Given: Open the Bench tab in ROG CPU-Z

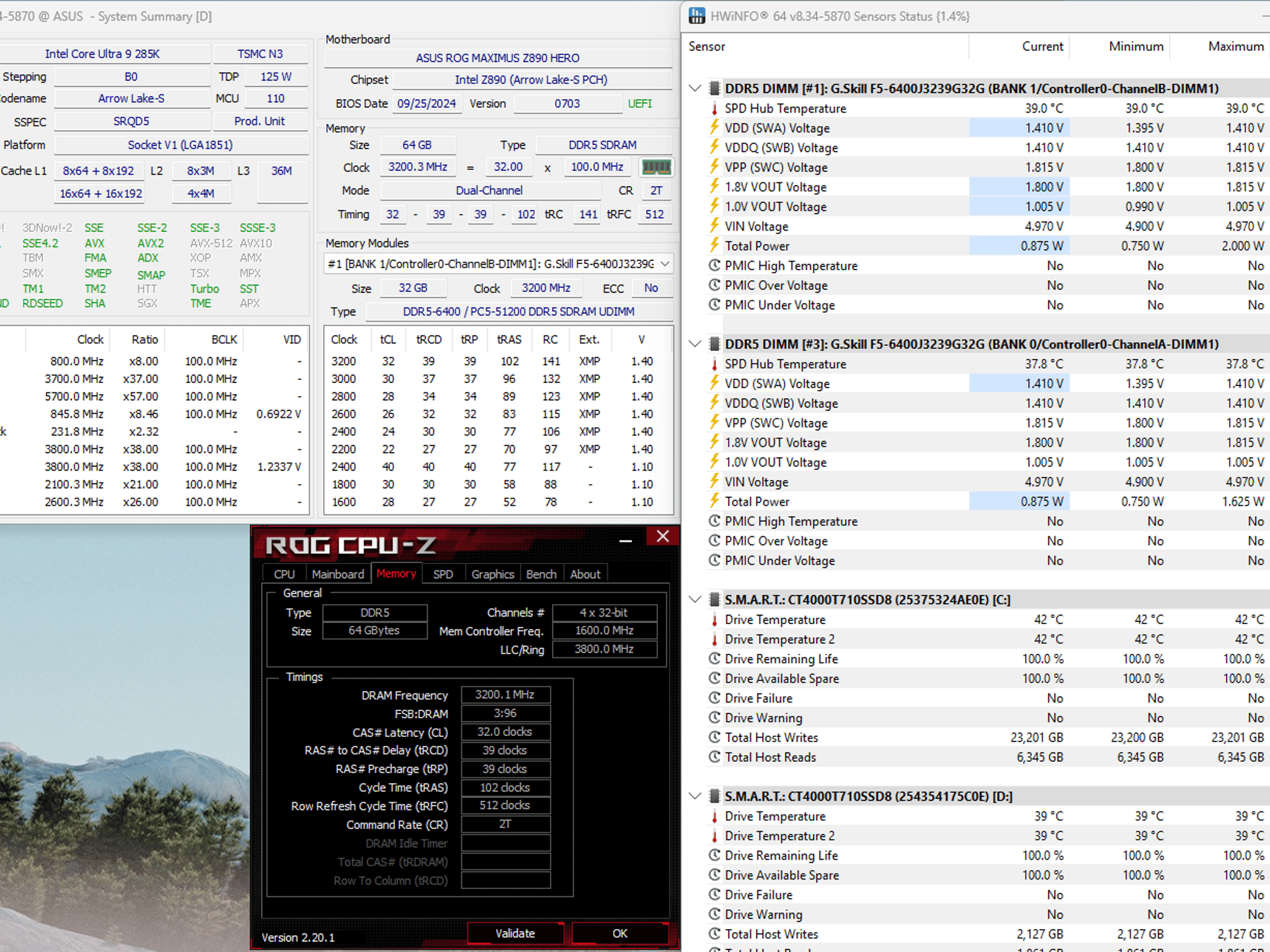Looking at the screenshot, I should [541, 575].
